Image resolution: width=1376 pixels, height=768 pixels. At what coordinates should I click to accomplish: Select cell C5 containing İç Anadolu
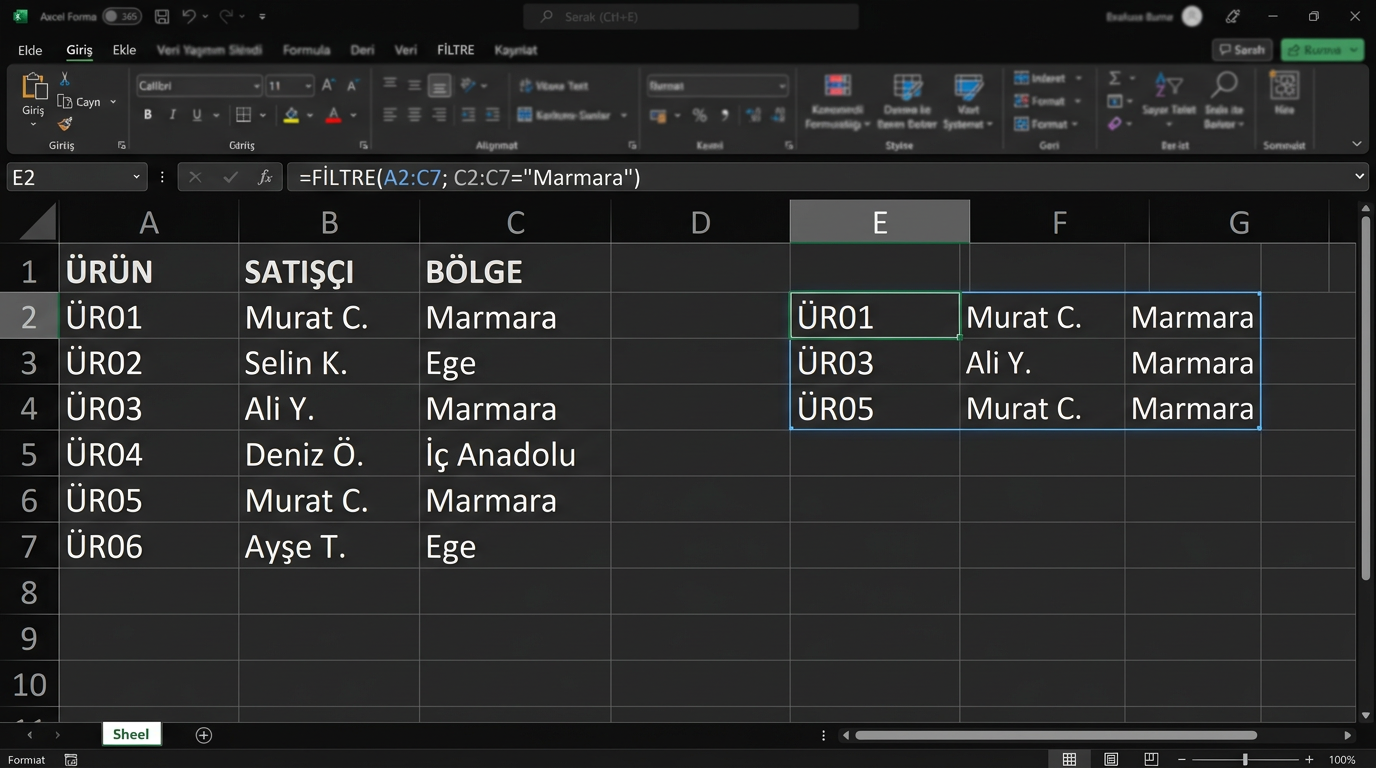click(x=514, y=454)
